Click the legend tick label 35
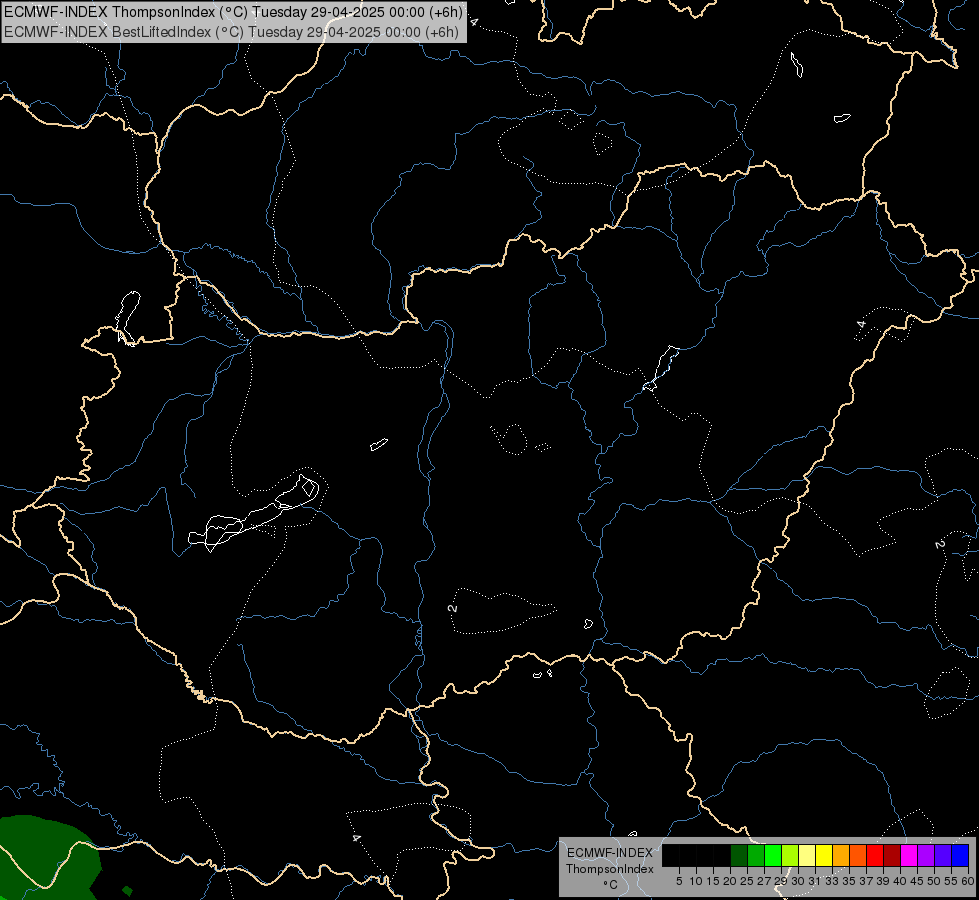This screenshot has height=900, width=979. [850, 881]
